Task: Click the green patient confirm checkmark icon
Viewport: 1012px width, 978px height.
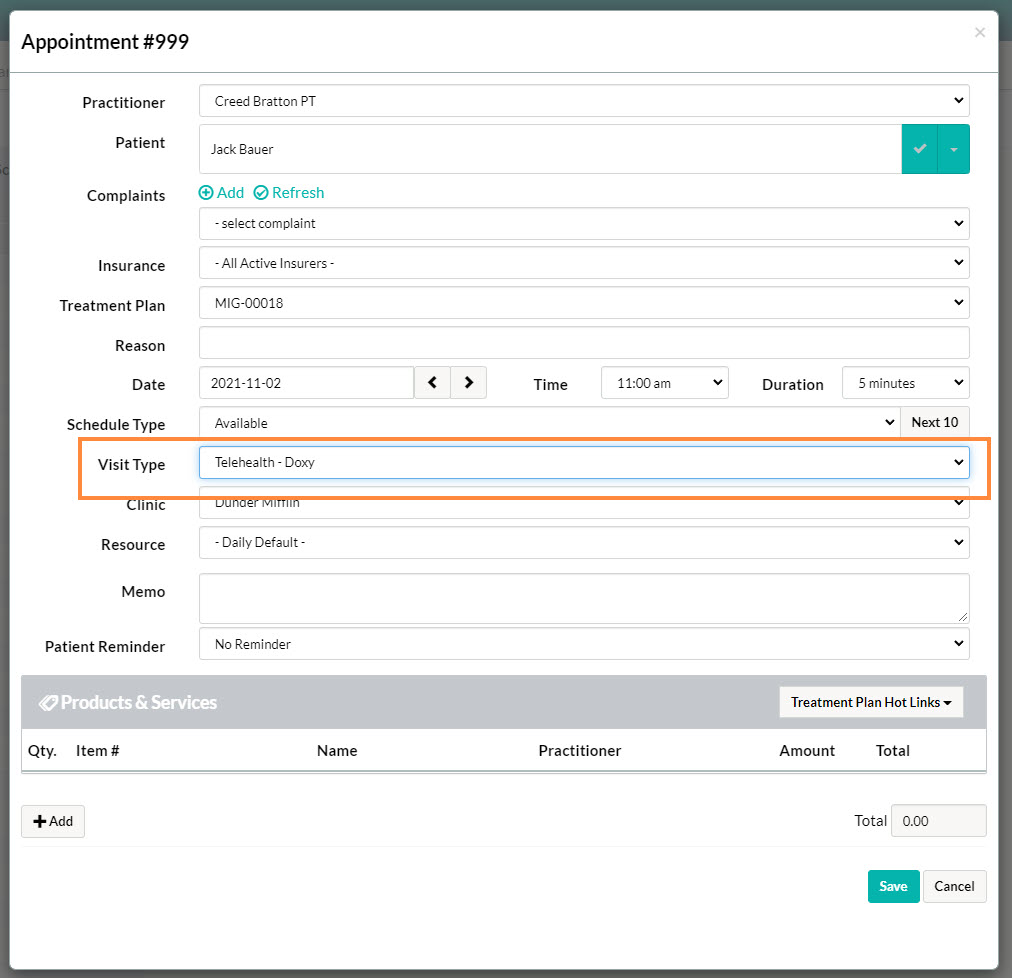Action: tap(919, 149)
